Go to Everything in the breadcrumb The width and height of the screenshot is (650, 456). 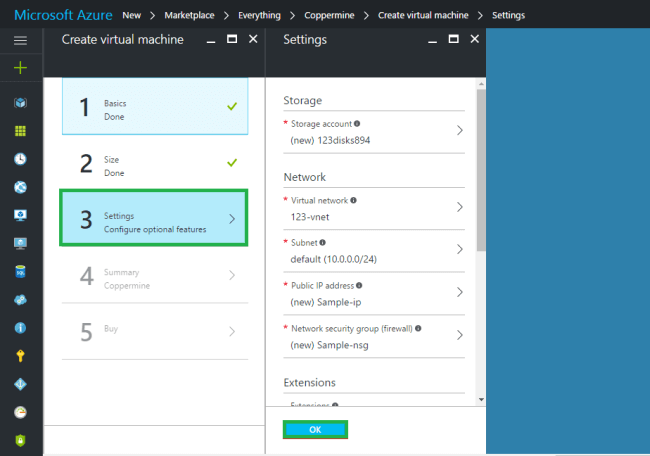pos(259,15)
